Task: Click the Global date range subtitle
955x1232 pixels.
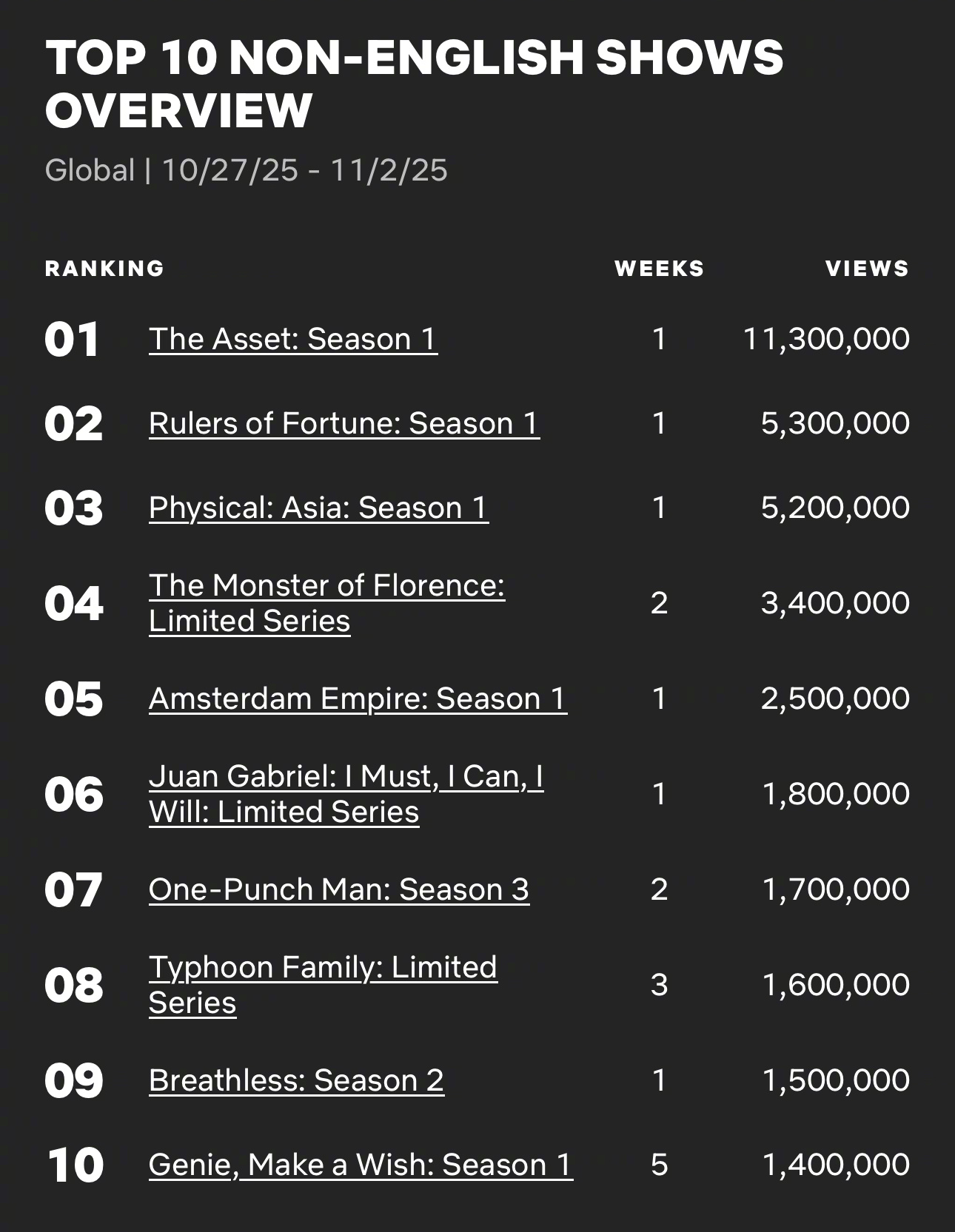Action: pos(247,170)
